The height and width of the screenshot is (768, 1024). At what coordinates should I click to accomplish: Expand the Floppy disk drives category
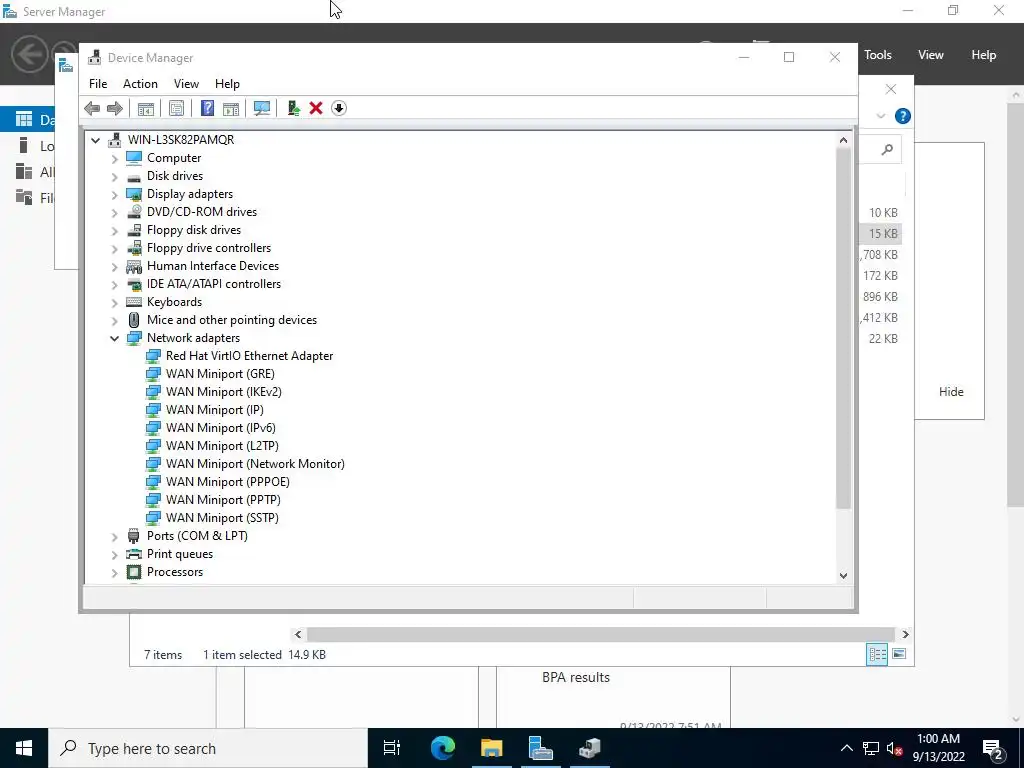[x=114, y=230]
